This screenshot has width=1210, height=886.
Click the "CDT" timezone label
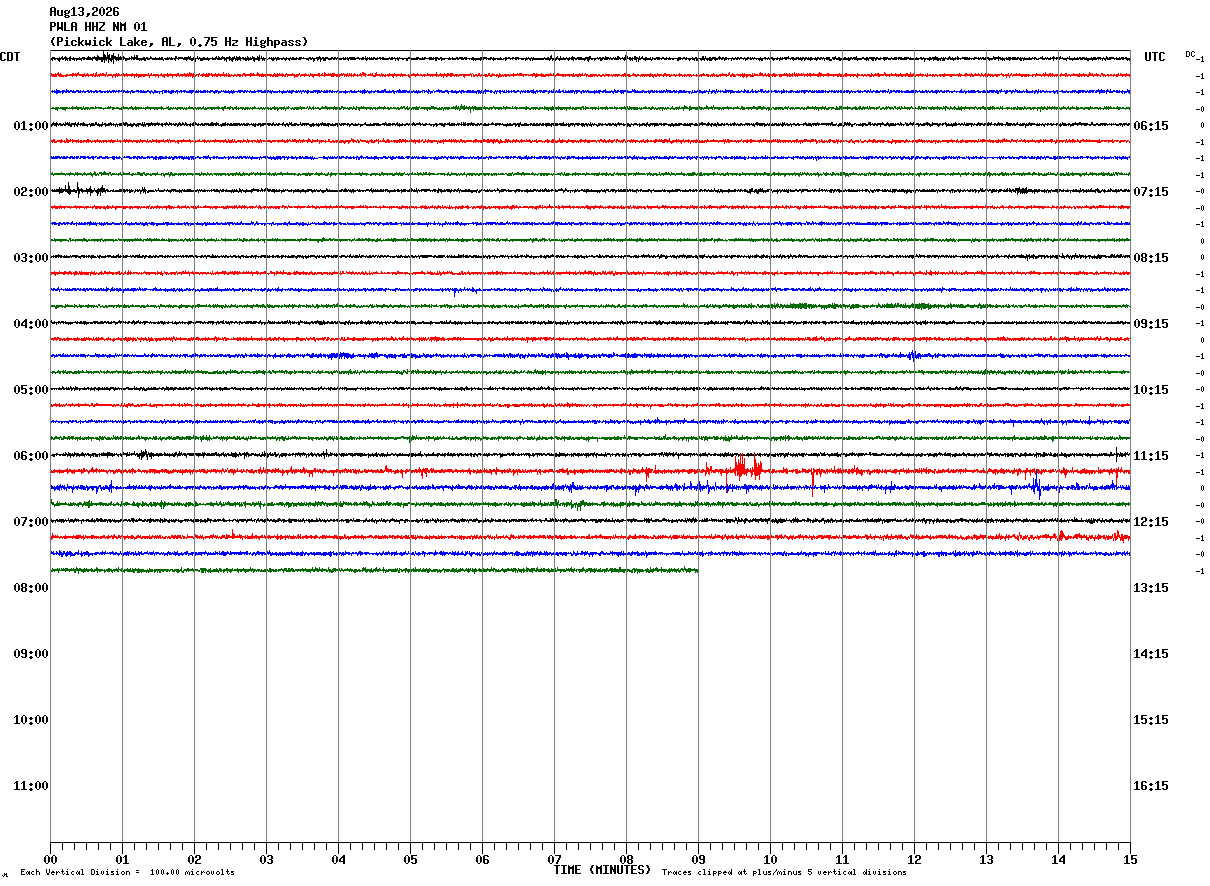(x=10, y=57)
